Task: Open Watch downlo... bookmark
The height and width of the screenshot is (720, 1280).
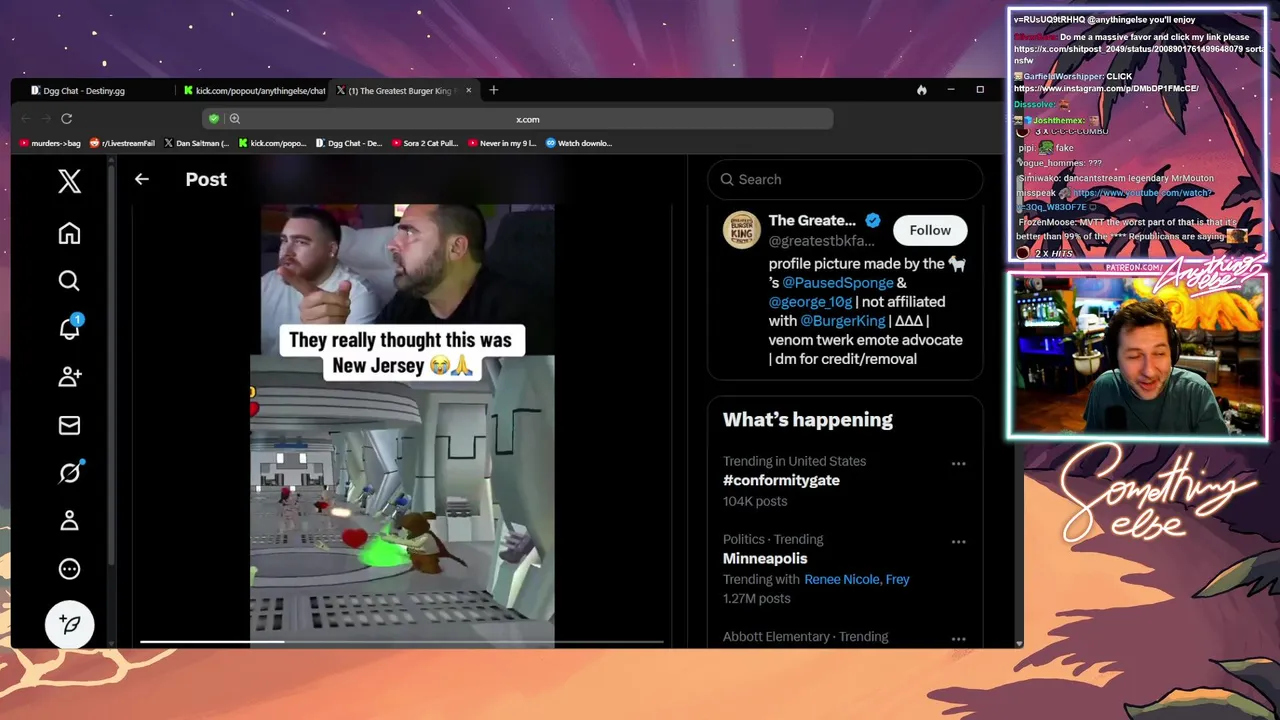Action: pyautogui.click(x=579, y=143)
